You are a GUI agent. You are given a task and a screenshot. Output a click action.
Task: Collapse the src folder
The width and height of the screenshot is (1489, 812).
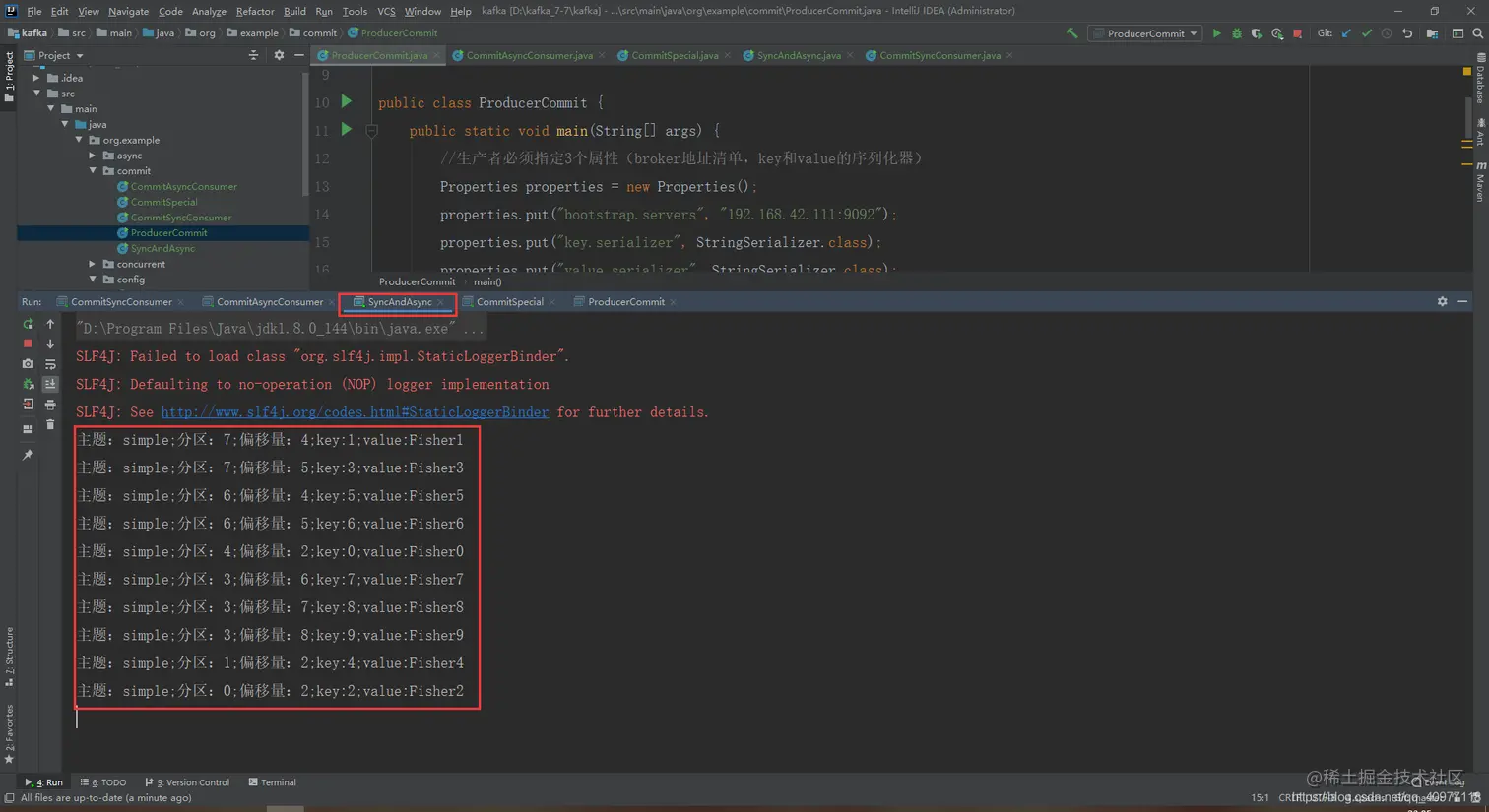tap(37, 94)
